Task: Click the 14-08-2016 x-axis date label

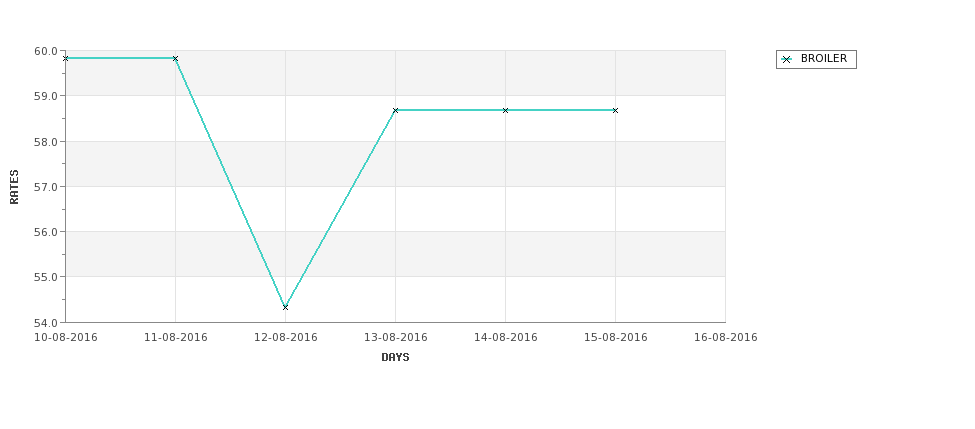Action: tap(506, 338)
